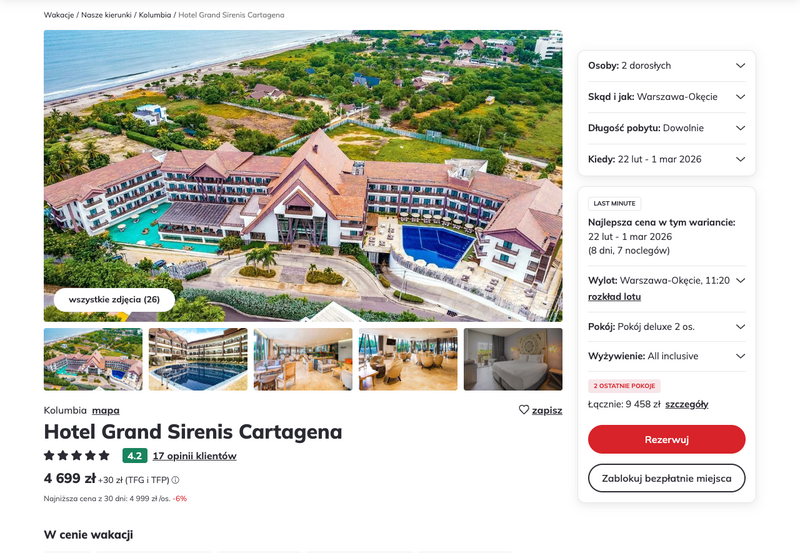The image size is (800, 553).
Task: Expand Długość pobytu options
Action: (666, 128)
